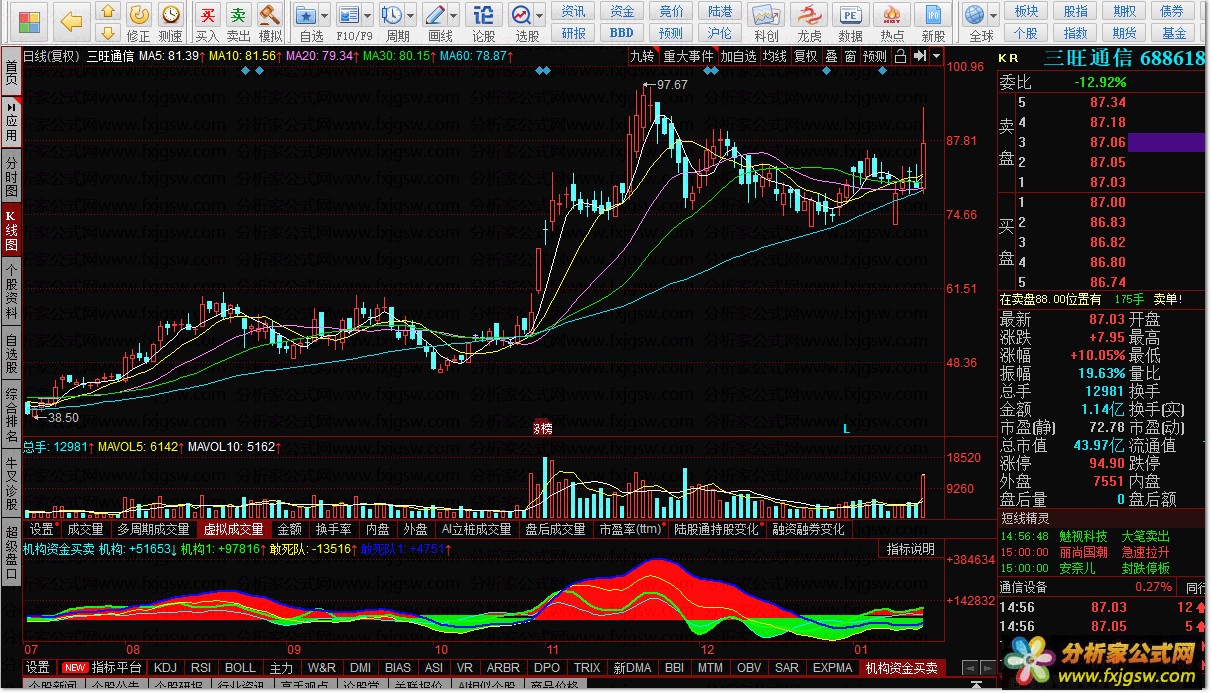Open the 数据 PE data icon

click(850, 15)
